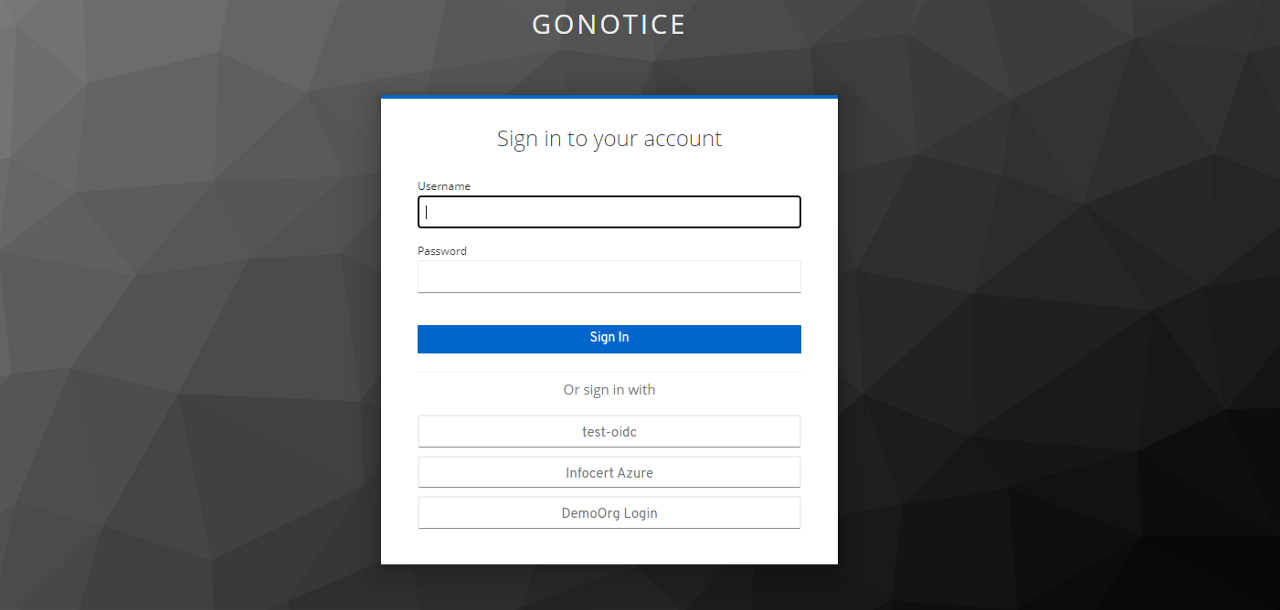Click the 'Or sign in with' text

coord(609,390)
